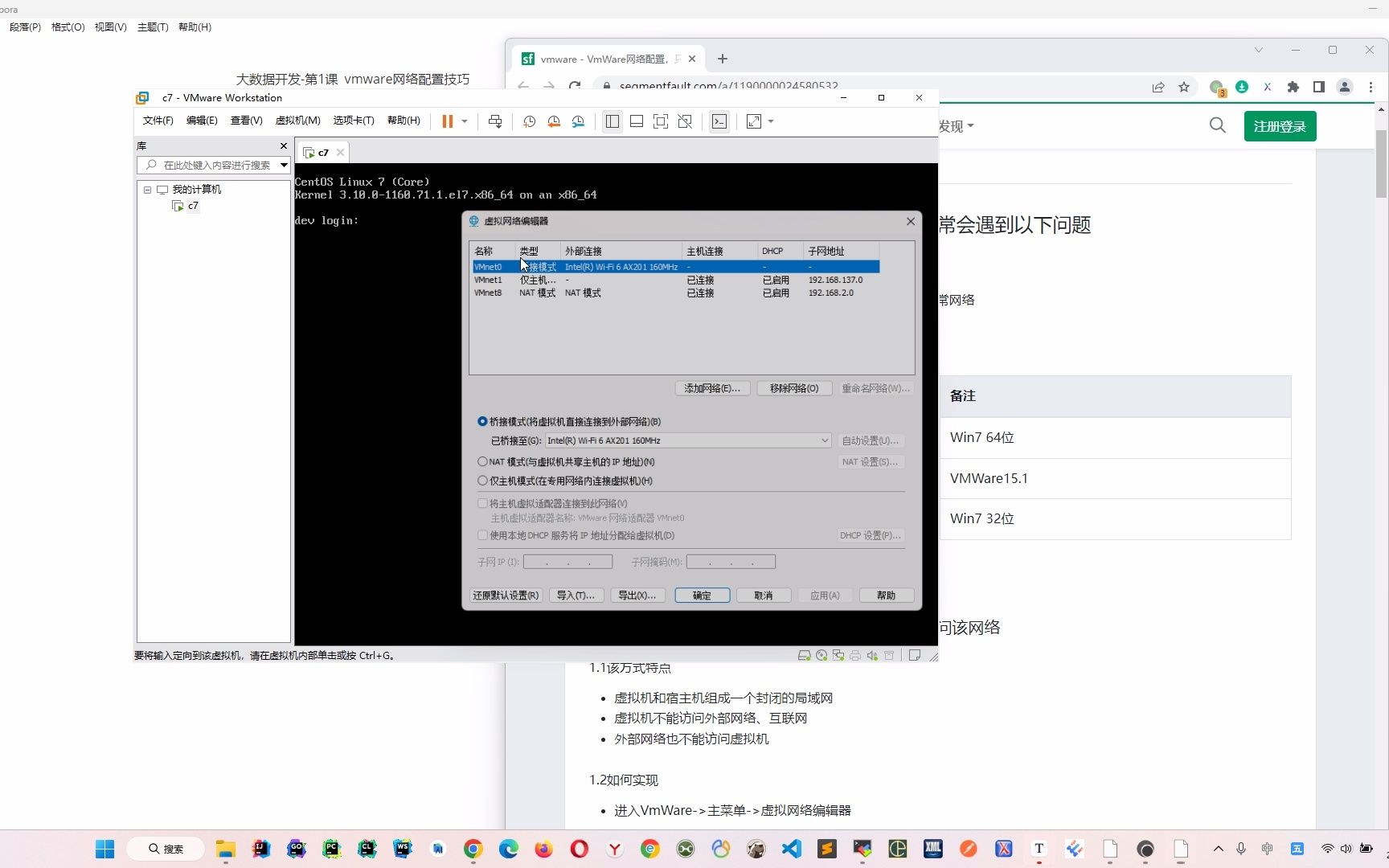Click 取消 in the network editor
The image size is (1389, 868).
coord(764,596)
